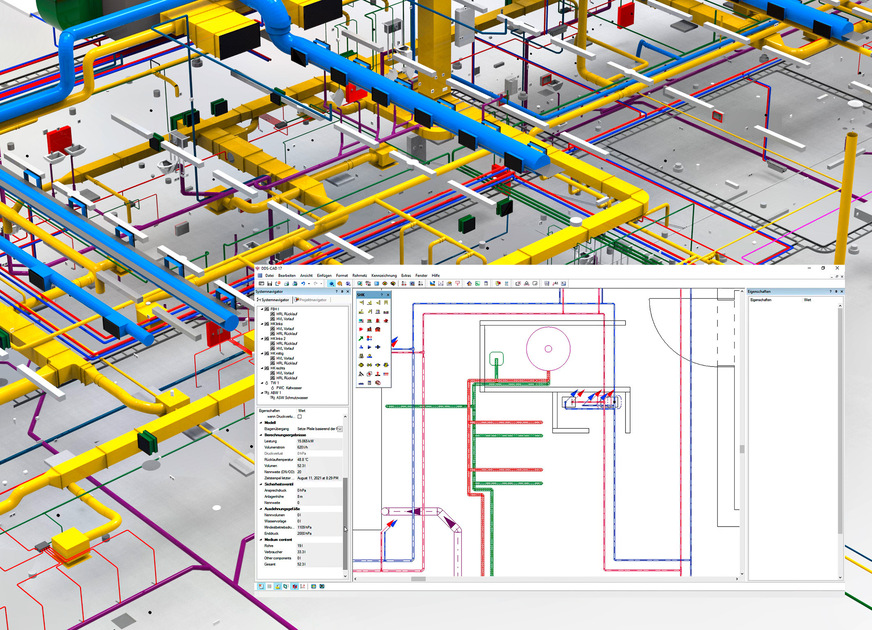Switch to the Projektnavigator tab
The width and height of the screenshot is (872, 630).
[310, 300]
